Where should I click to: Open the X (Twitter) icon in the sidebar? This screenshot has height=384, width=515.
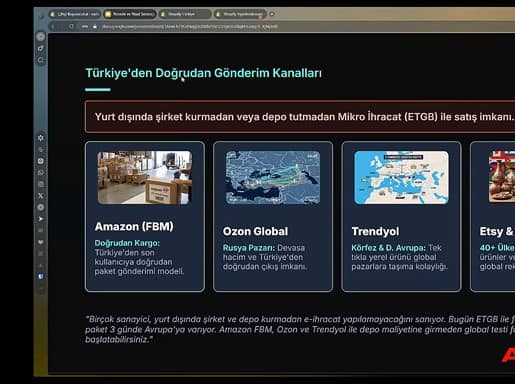[41, 196]
